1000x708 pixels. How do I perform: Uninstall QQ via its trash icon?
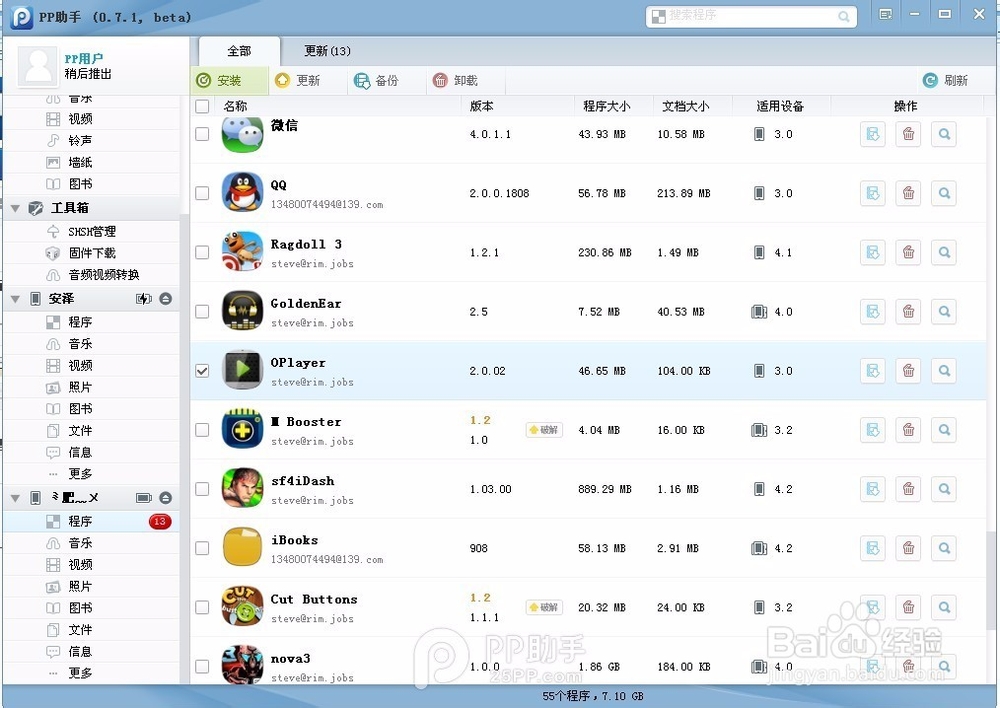coord(908,193)
